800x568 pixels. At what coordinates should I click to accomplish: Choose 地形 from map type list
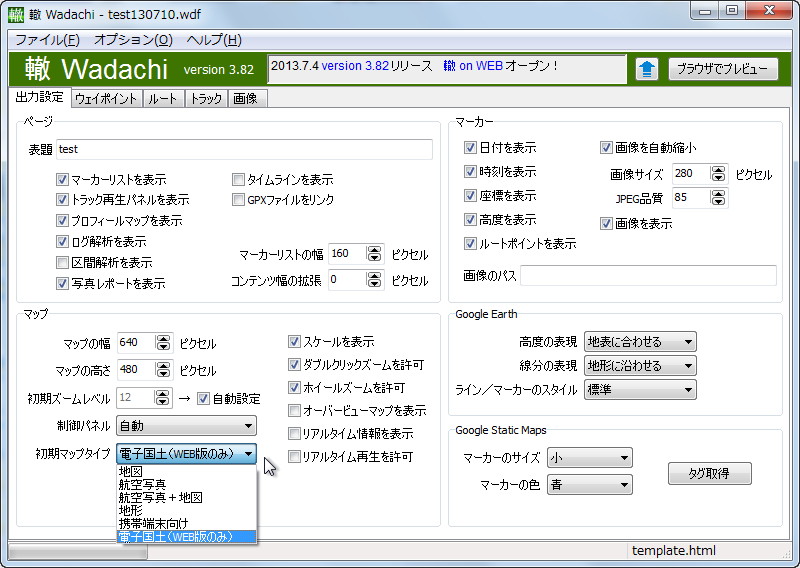point(186,510)
